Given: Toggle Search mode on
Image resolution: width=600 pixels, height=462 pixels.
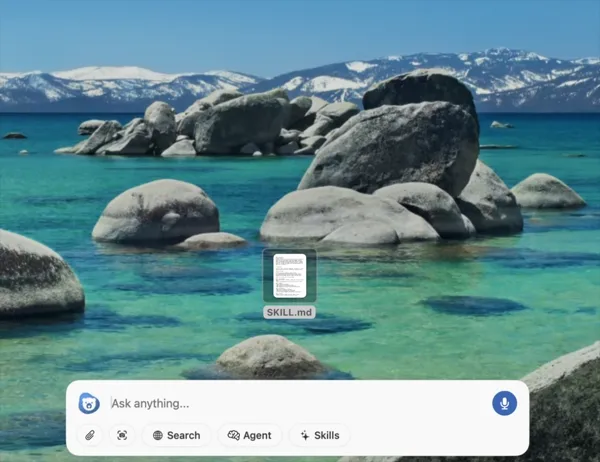Looking at the screenshot, I should [177, 435].
